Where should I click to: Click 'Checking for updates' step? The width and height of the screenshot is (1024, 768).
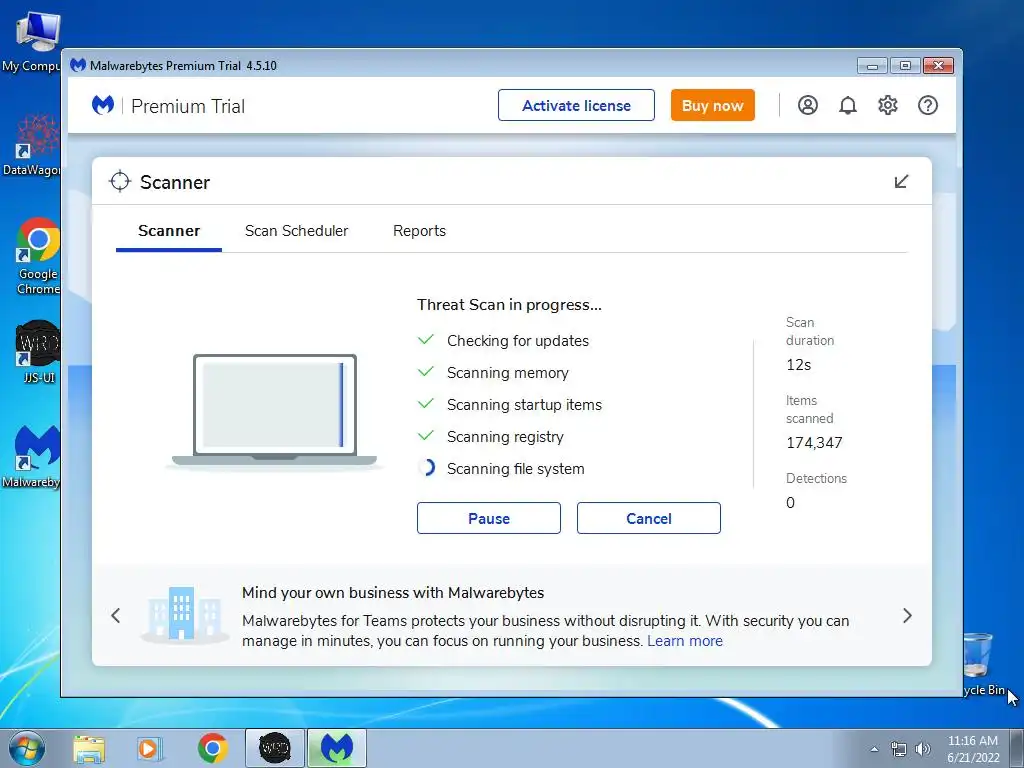518,341
